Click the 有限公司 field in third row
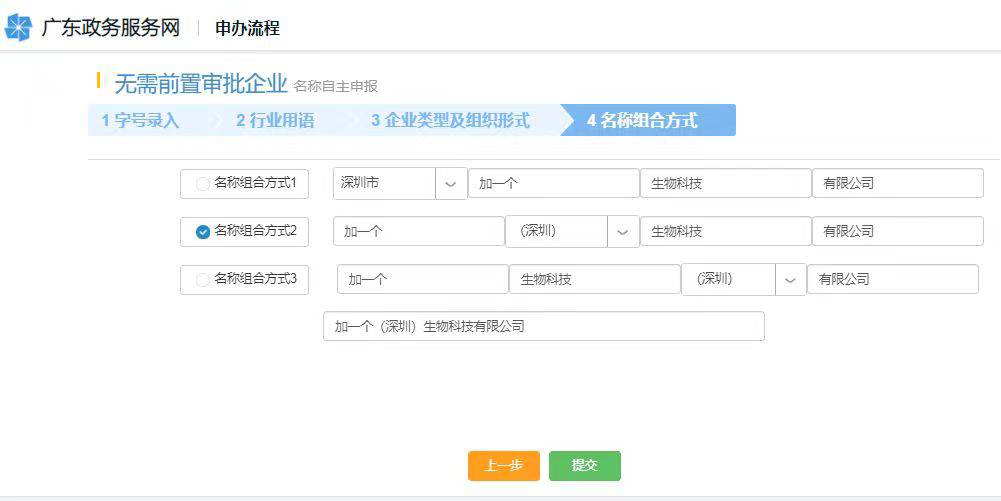The width and height of the screenshot is (1001, 501). click(x=891, y=280)
